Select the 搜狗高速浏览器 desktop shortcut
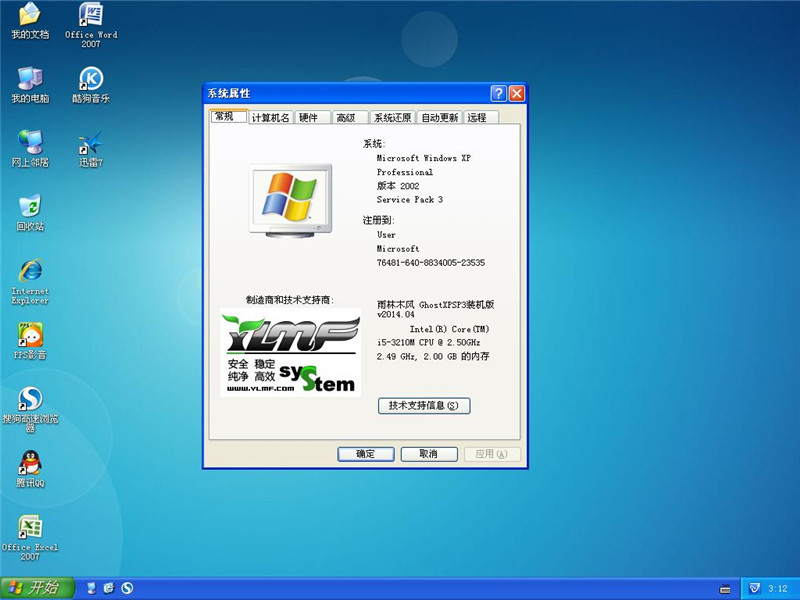Viewport: 800px width, 600px height. pos(30,410)
